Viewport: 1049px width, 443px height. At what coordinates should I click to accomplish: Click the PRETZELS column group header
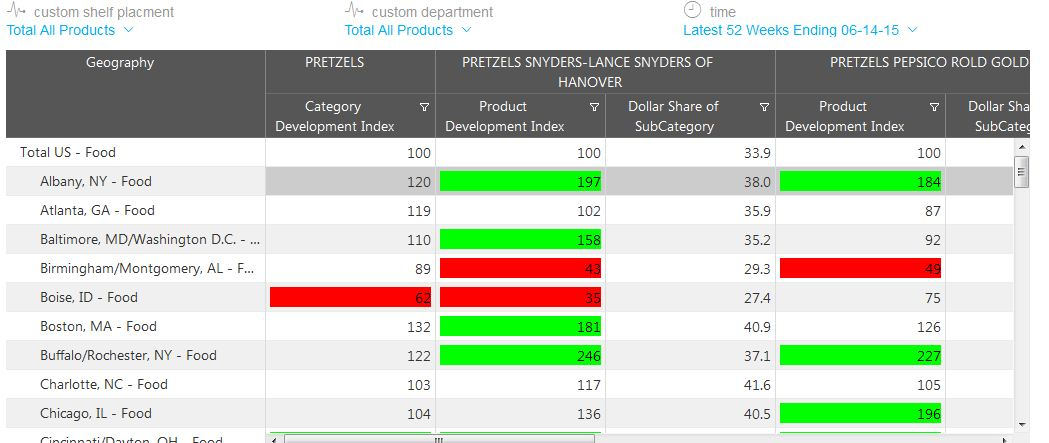point(334,63)
